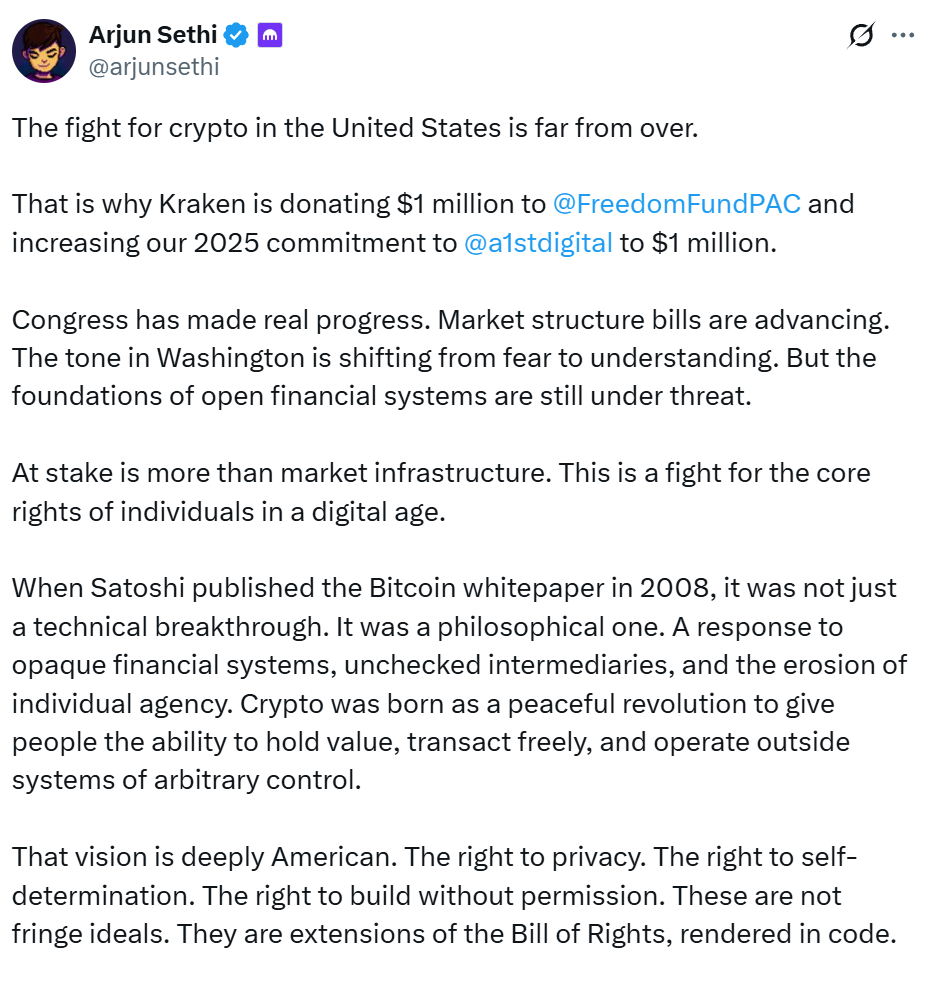Viewport: 945px width, 986px height.
Task: Click the blue verified checkmark badge
Action: pyautogui.click(x=237, y=36)
